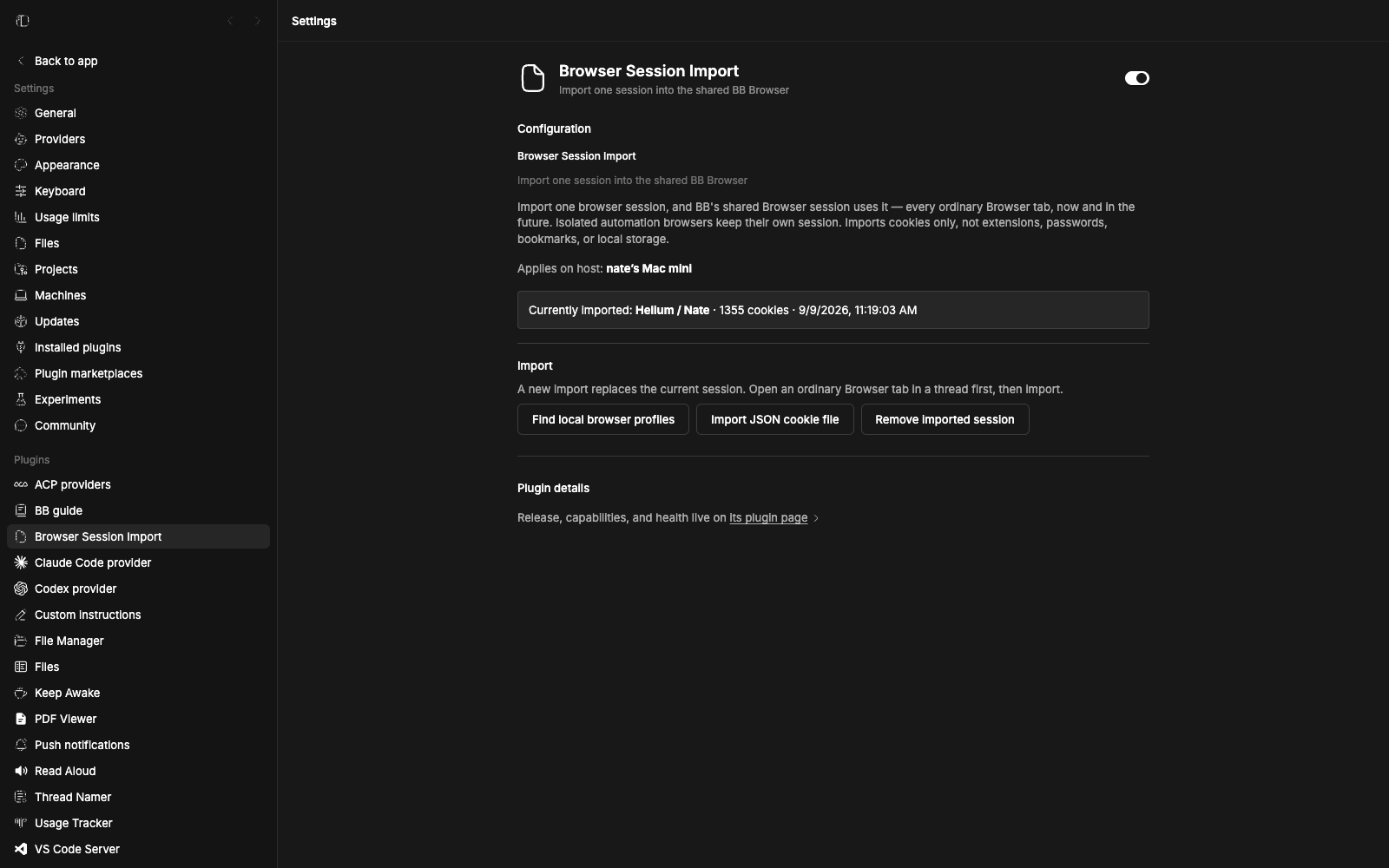
Task: Click the Appearance icon in sidebar
Action: pos(21,165)
